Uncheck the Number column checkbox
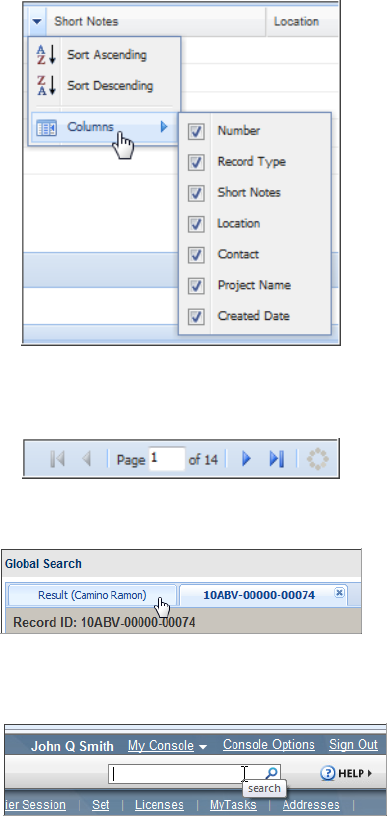Viewport: 387px width, 816px height. (196, 132)
